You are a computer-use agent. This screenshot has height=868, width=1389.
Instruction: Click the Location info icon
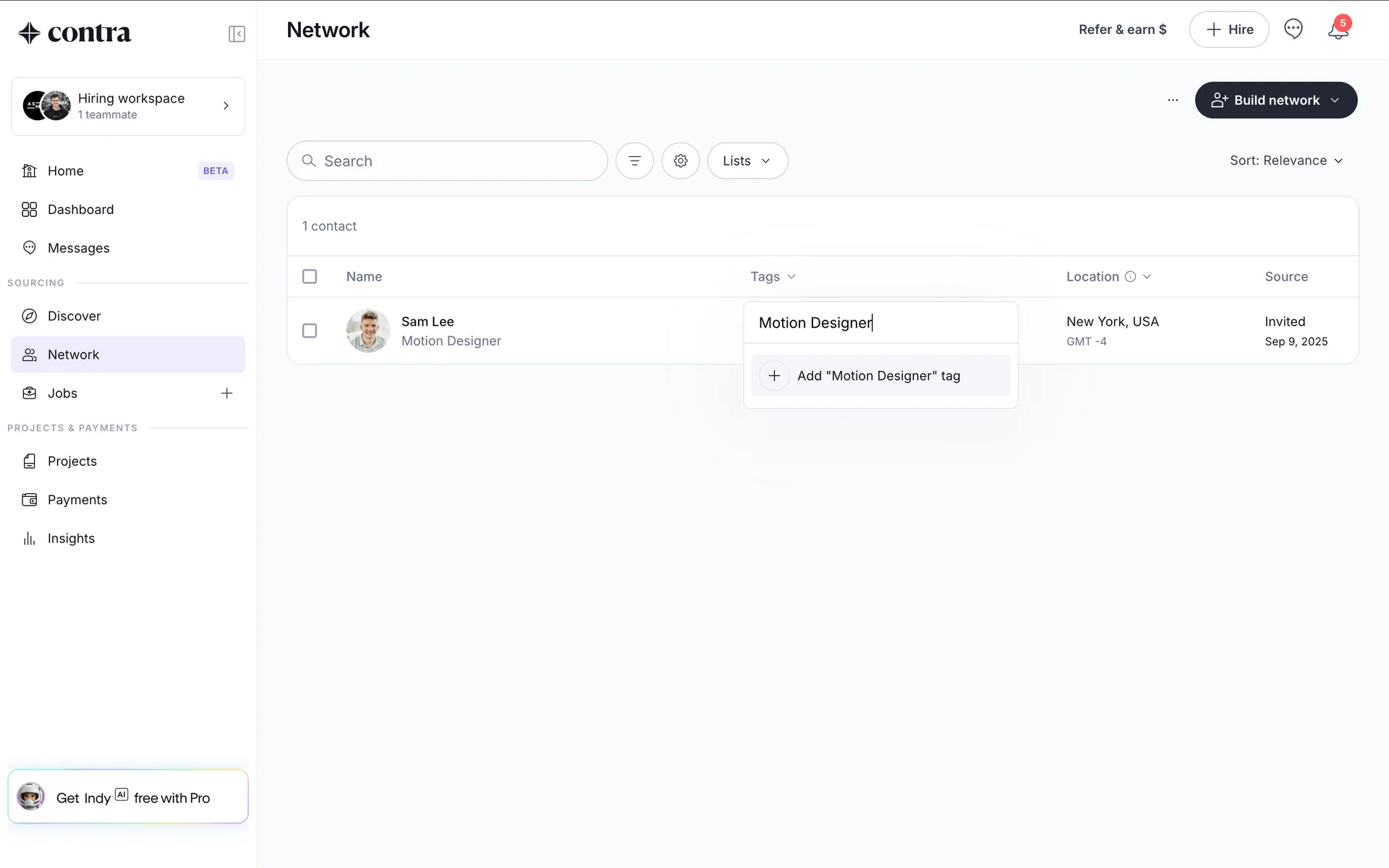[x=1130, y=276]
